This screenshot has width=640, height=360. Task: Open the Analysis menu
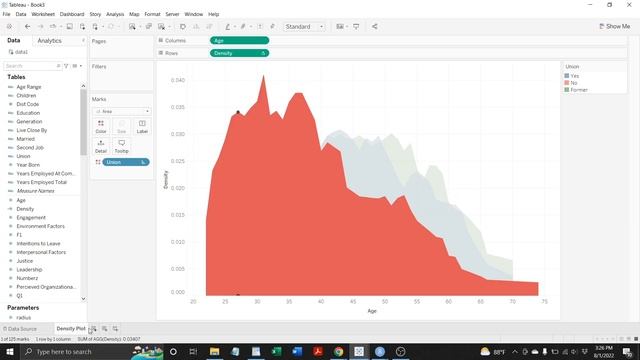click(115, 14)
